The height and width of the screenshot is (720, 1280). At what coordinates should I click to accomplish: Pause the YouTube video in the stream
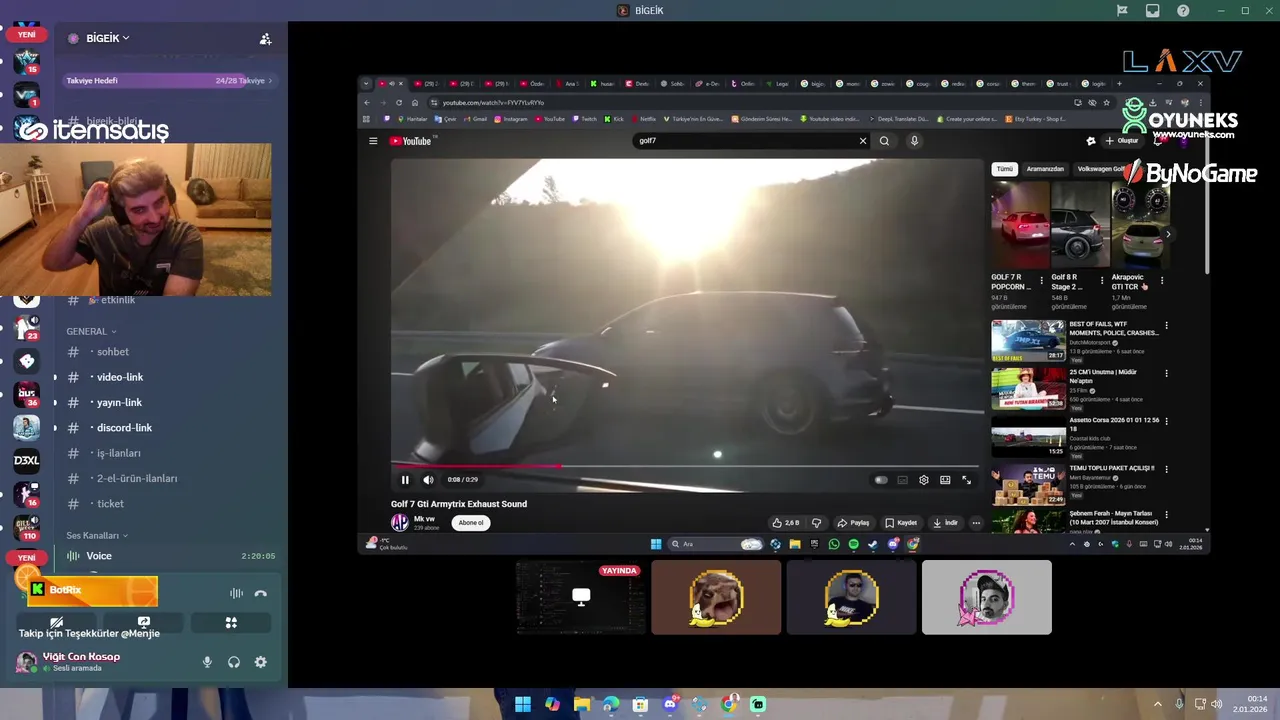[x=405, y=480]
